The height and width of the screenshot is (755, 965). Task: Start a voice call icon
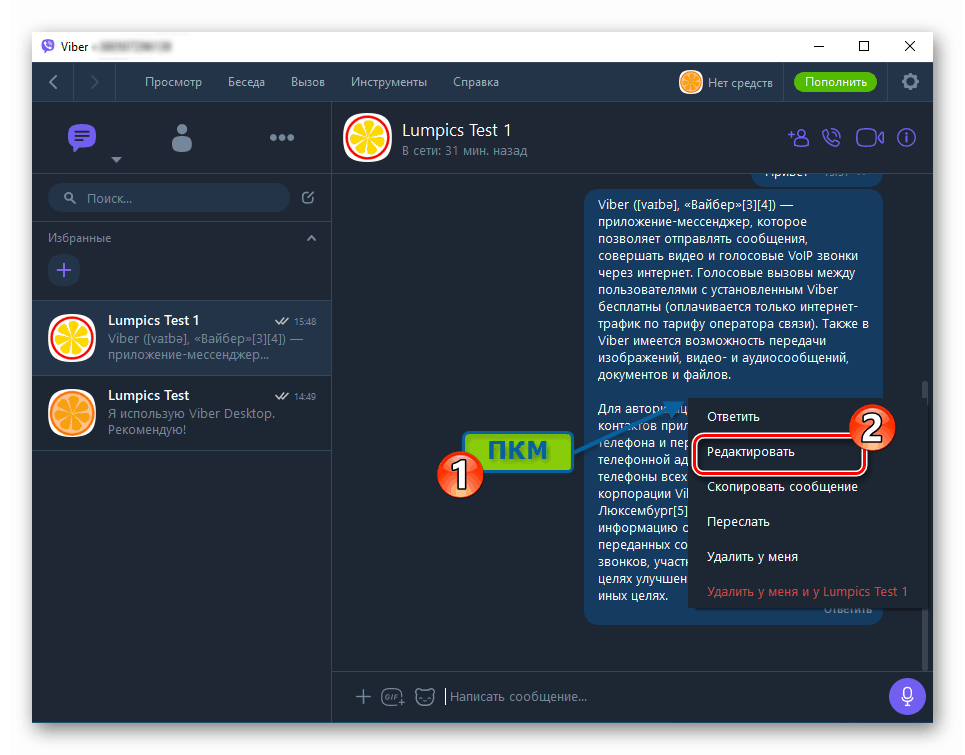(x=831, y=137)
